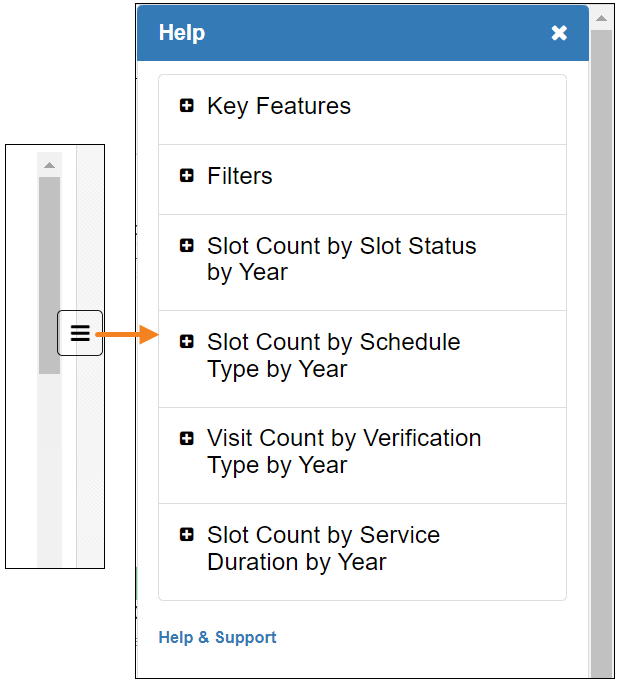Follow the Help & Support link
The image size is (618, 682).
[x=217, y=637]
